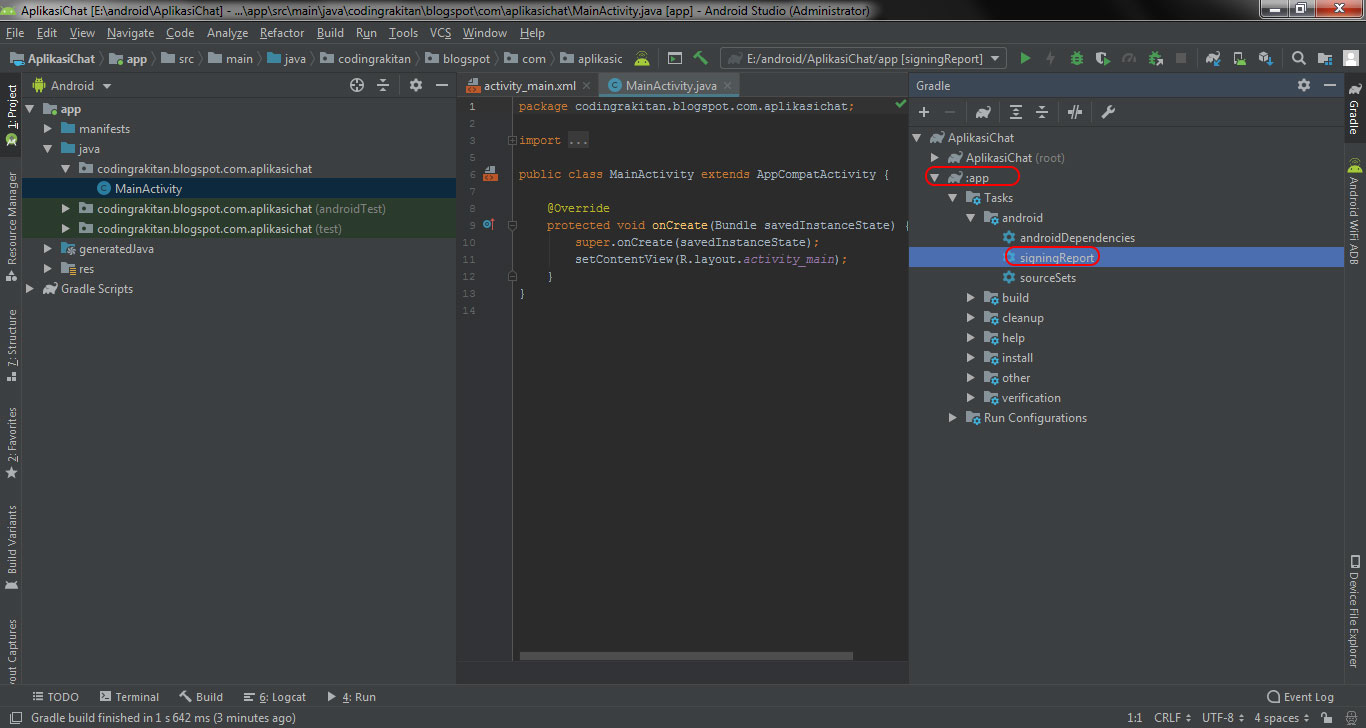
Task: Open the AVD Manager
Action: (1239, 59)
